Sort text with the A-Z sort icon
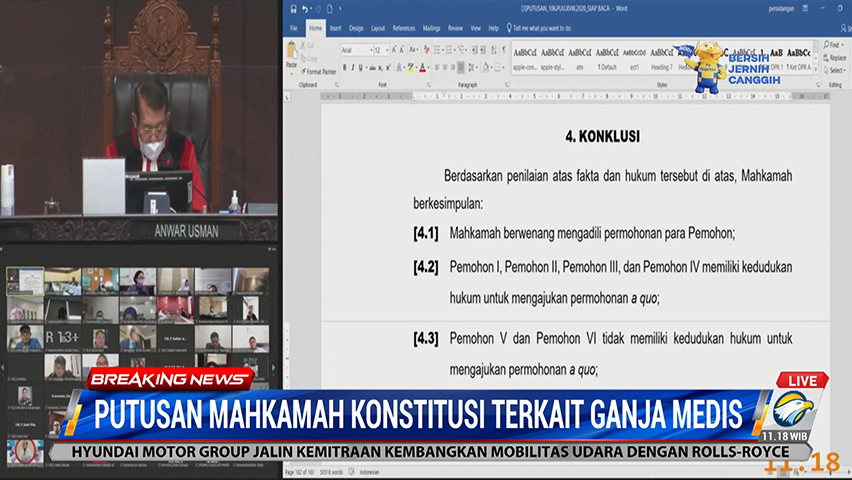Image resolution: width=852 pixels, height=480 pixels. 494,50
